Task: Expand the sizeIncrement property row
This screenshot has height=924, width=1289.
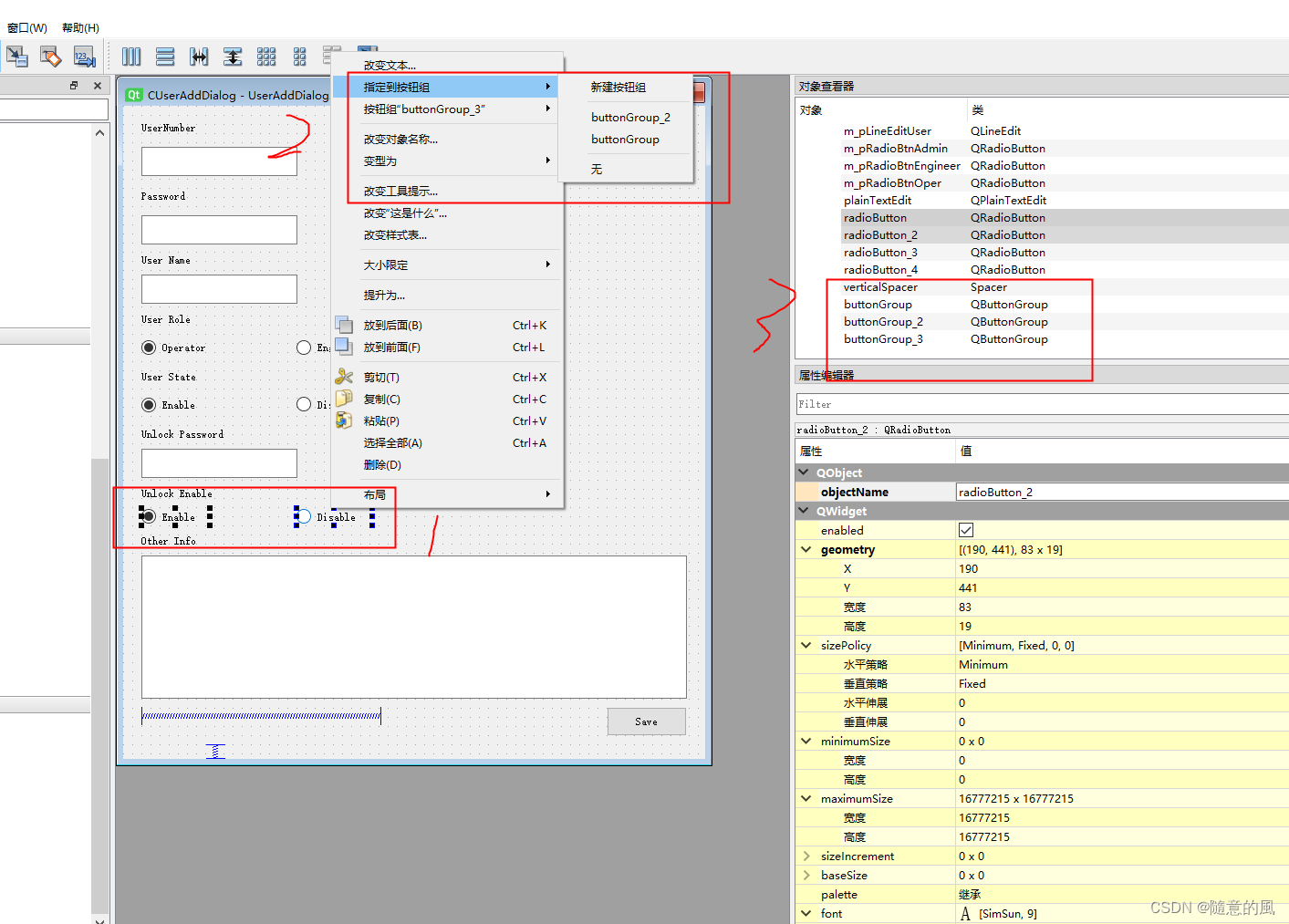Action: click(806, 856)
